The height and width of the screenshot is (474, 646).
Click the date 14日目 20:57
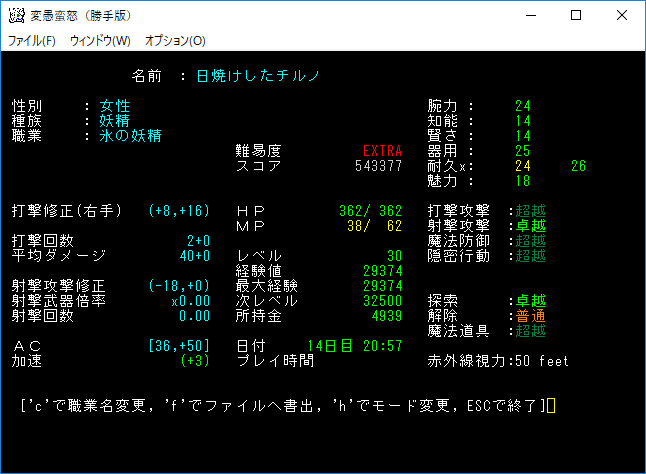355,346
